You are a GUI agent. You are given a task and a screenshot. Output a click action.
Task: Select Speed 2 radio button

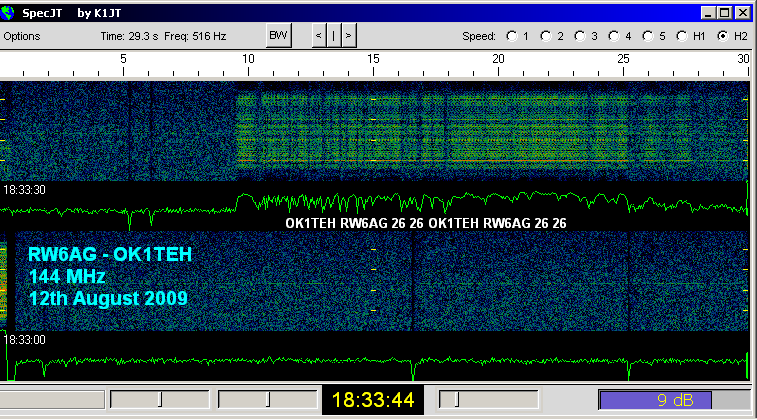(x=546, y=36)
